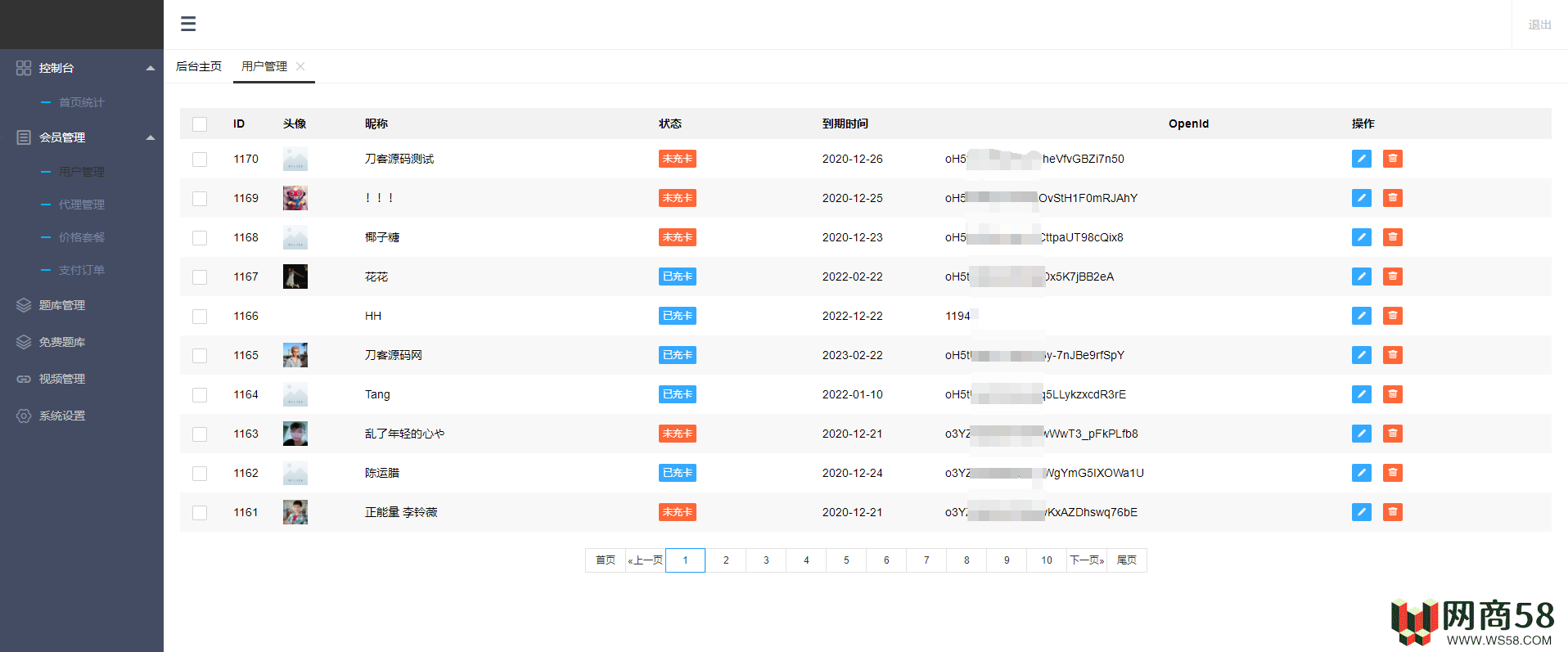Toggle the hamburger sidebar collapse icon
This screenshot has width=1568, height=652.
(x=188, y=24)
